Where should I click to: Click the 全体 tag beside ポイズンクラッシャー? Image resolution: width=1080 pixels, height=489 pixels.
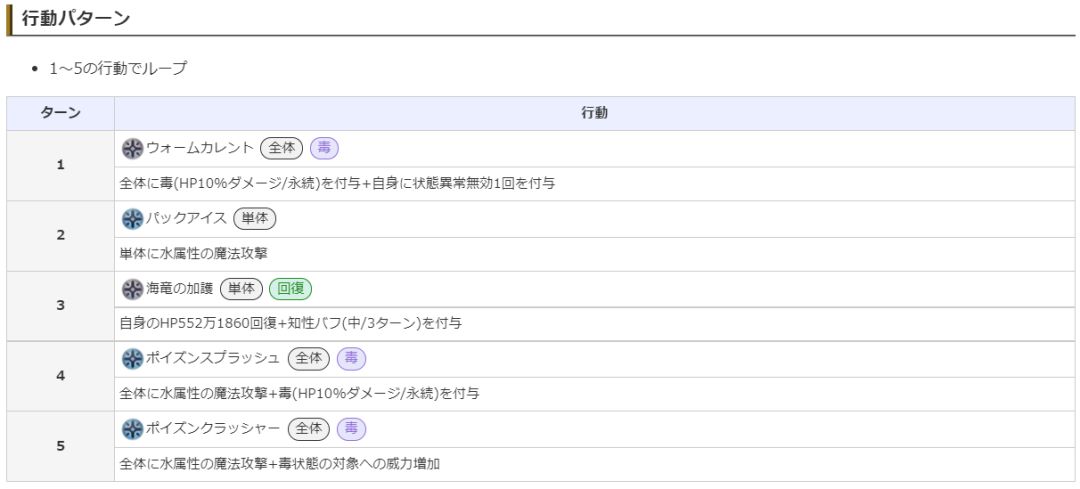[308, 429]
